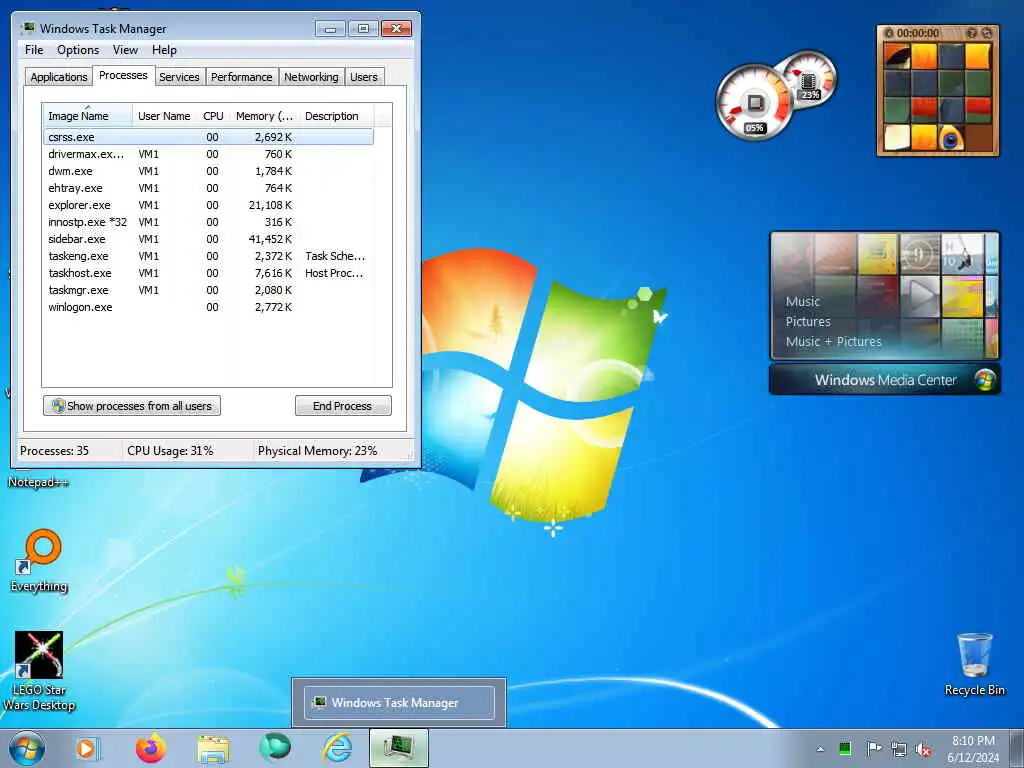The width and height of the screenshot is (1024, 768).
Task: Click the shield icon on Show processes button
Action: 58,406
